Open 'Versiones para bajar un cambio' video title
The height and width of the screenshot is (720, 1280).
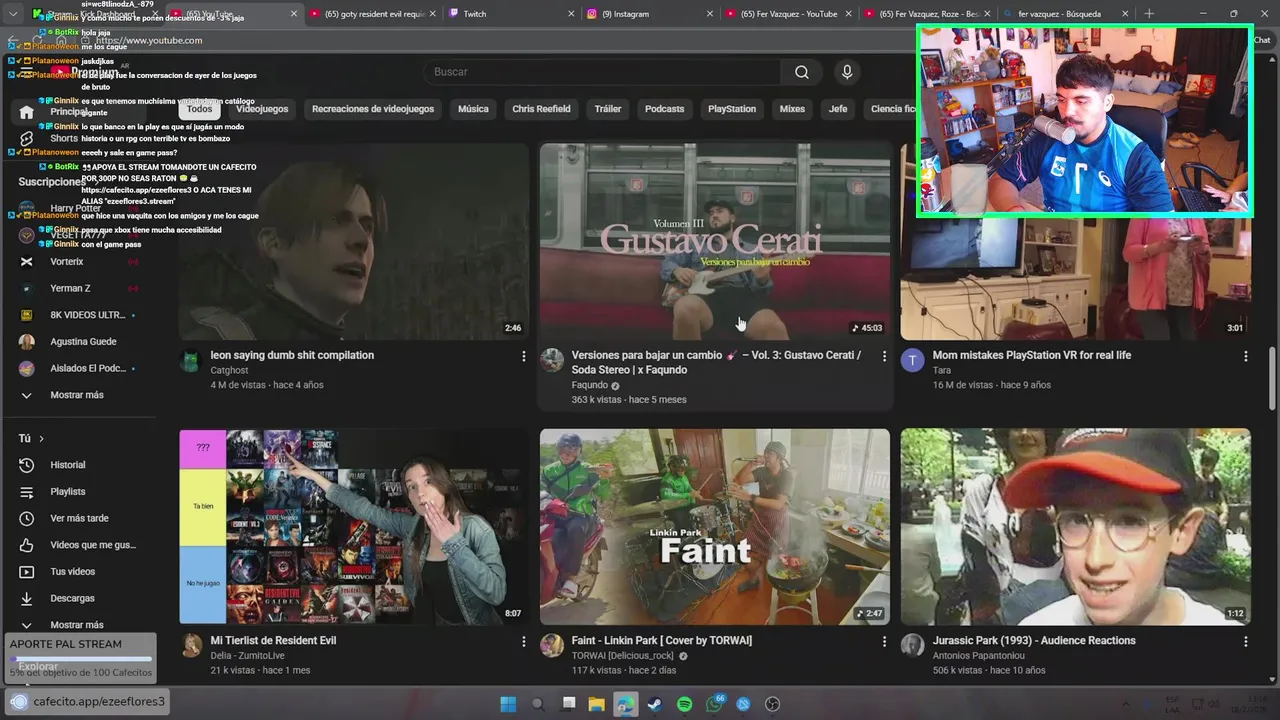[716, 362]
